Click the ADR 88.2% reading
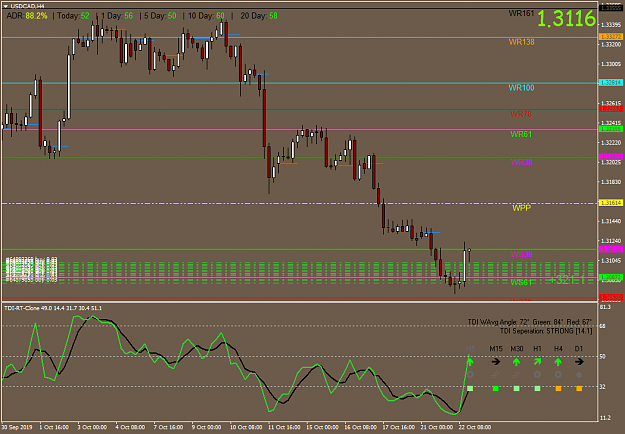Screen dimensions: 625x434 pos(27,16)
